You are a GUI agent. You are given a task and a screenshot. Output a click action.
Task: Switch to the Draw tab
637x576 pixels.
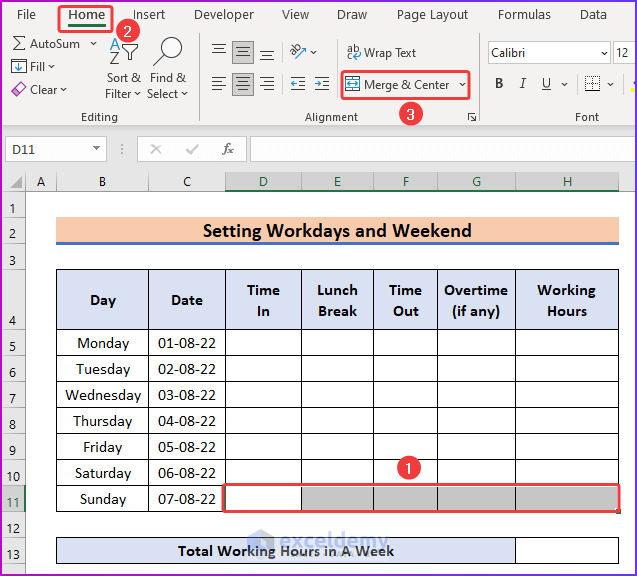point(352,15)
